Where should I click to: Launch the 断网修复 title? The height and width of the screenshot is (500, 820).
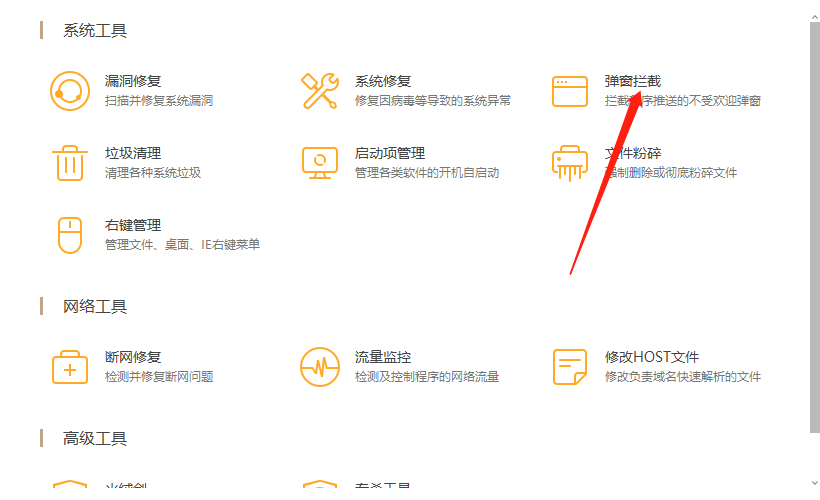[x=133, y=357]
